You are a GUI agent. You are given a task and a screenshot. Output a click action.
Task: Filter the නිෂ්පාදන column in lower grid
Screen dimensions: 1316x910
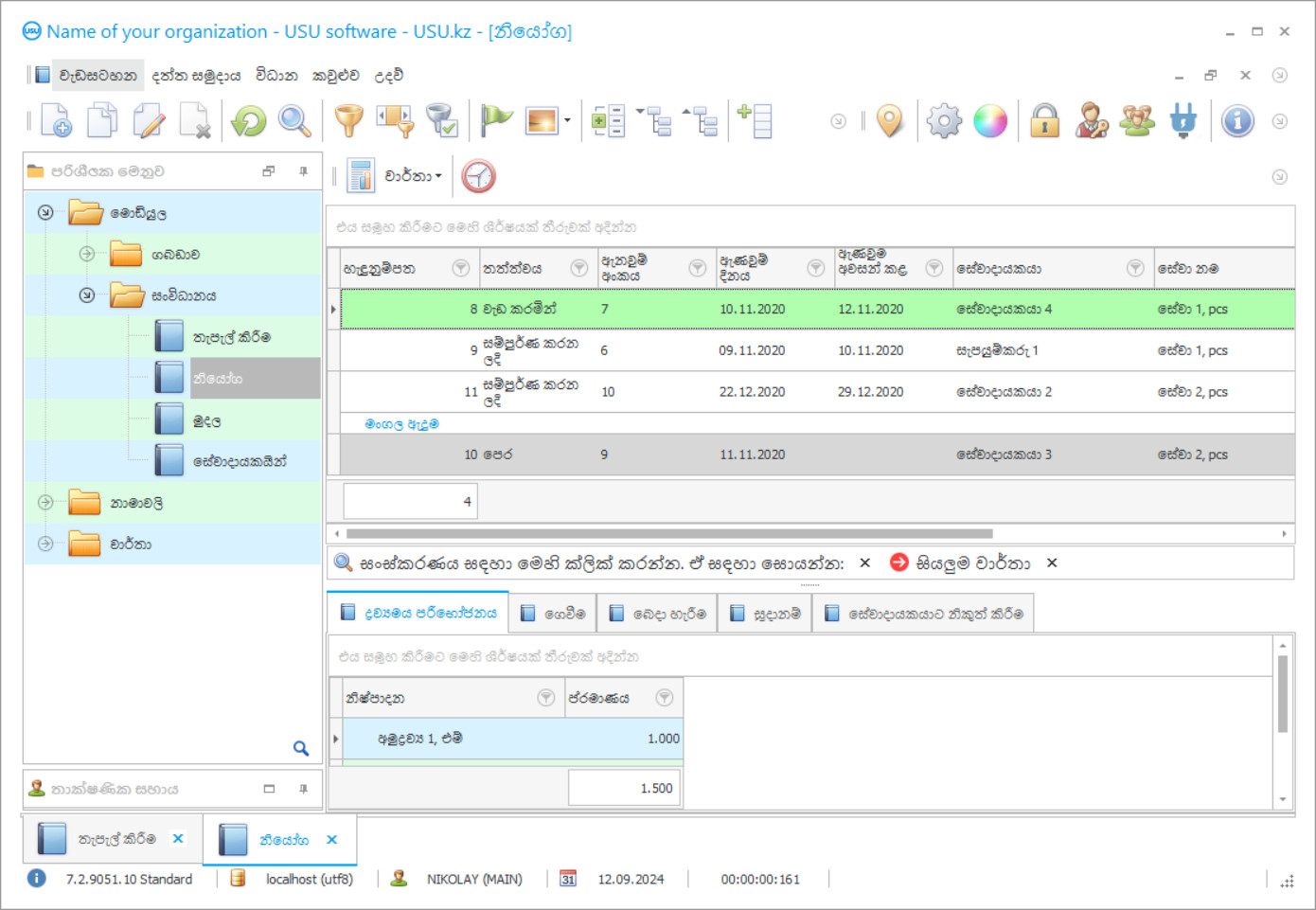coord(546,698)
